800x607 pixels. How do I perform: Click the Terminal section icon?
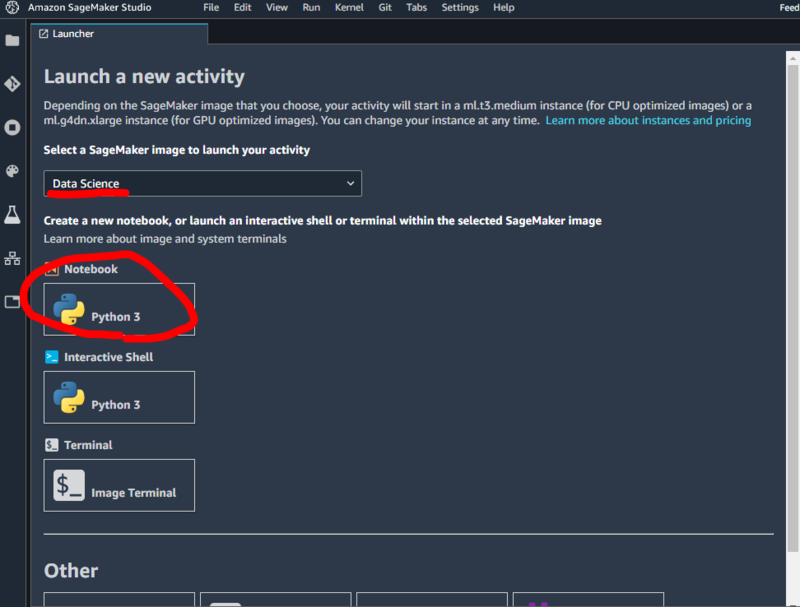click(52, 445)
